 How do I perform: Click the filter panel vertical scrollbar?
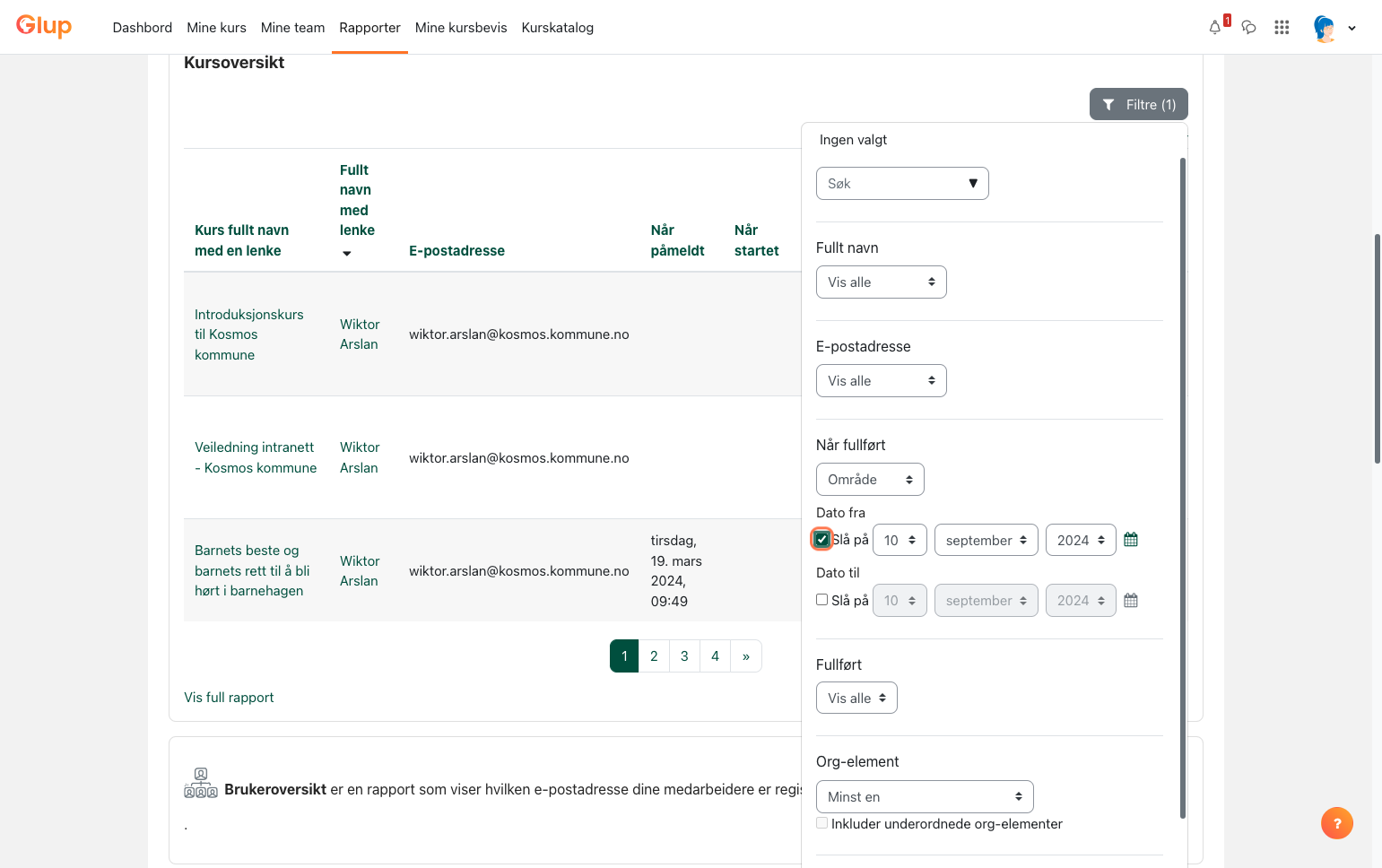[x=1183, y=488]
